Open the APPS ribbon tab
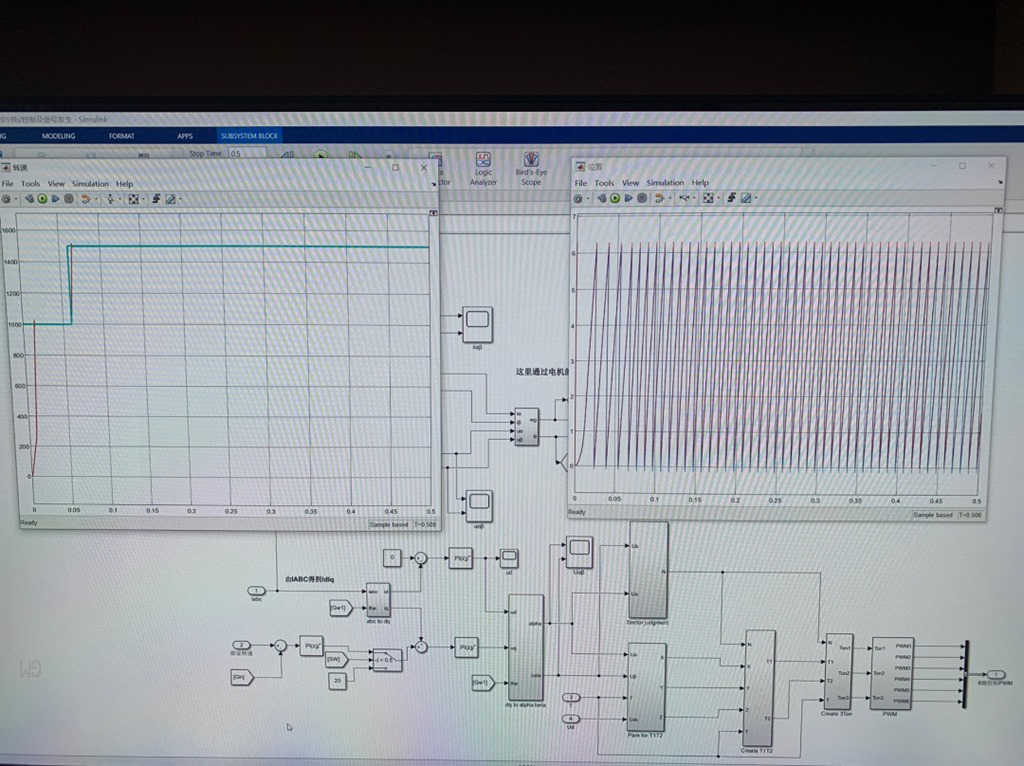 pyautogui.click(x=185, y=136)
